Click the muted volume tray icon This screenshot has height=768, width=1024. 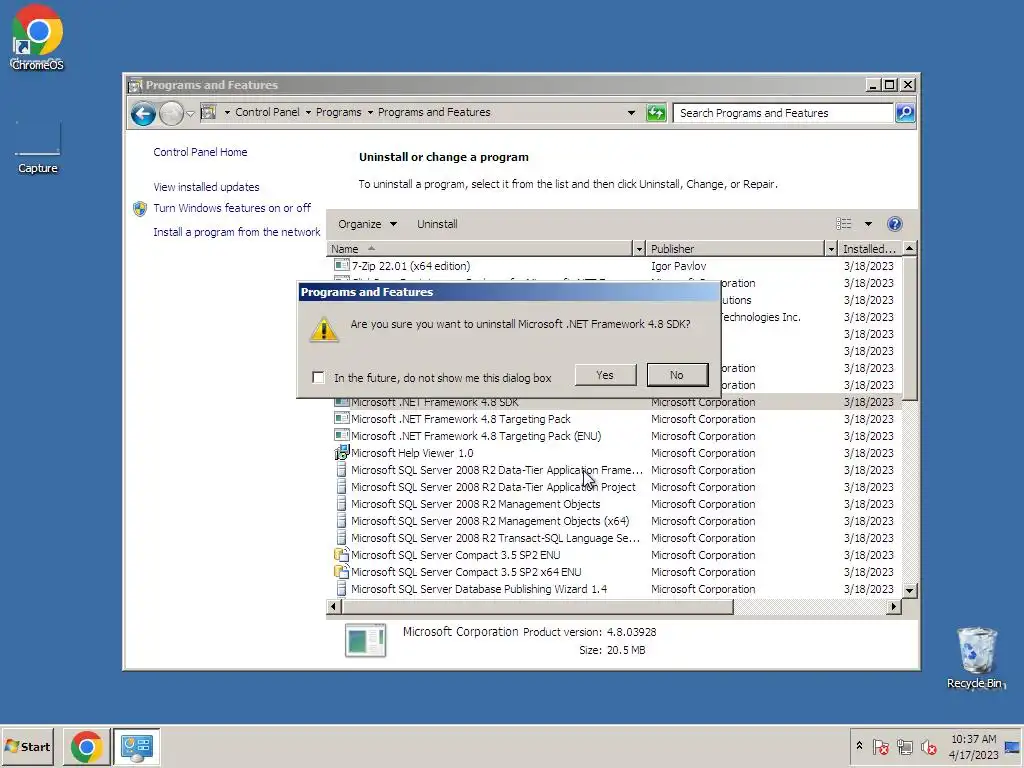(x=928, y=747)
